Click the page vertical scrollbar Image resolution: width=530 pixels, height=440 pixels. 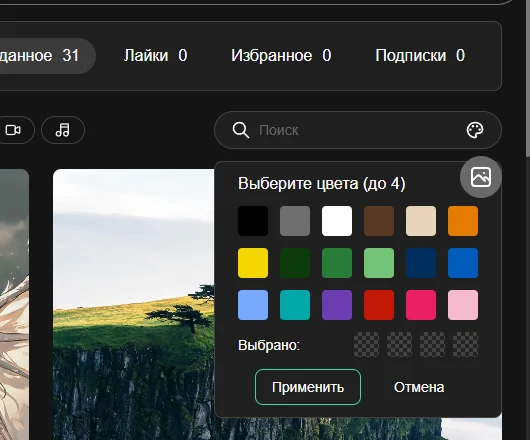pyautogui.click(x=527, y=78)
